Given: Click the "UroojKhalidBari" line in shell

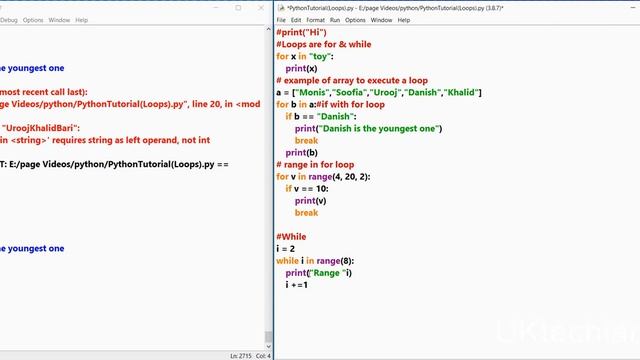Looking at the screenshot, I should 40,128.
